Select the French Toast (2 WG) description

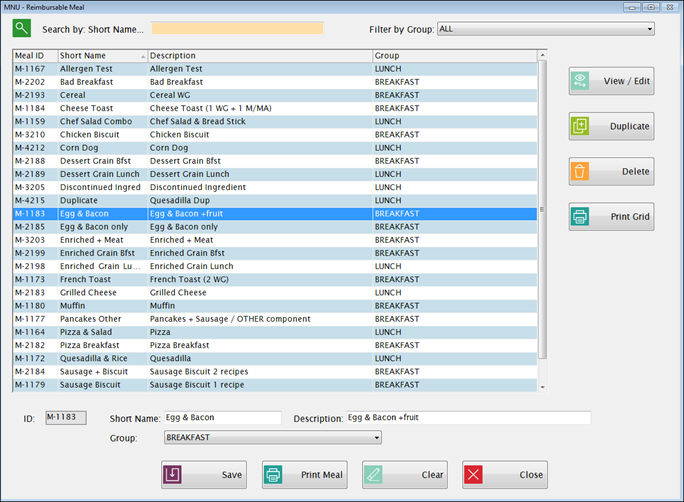tap(260, 279)
